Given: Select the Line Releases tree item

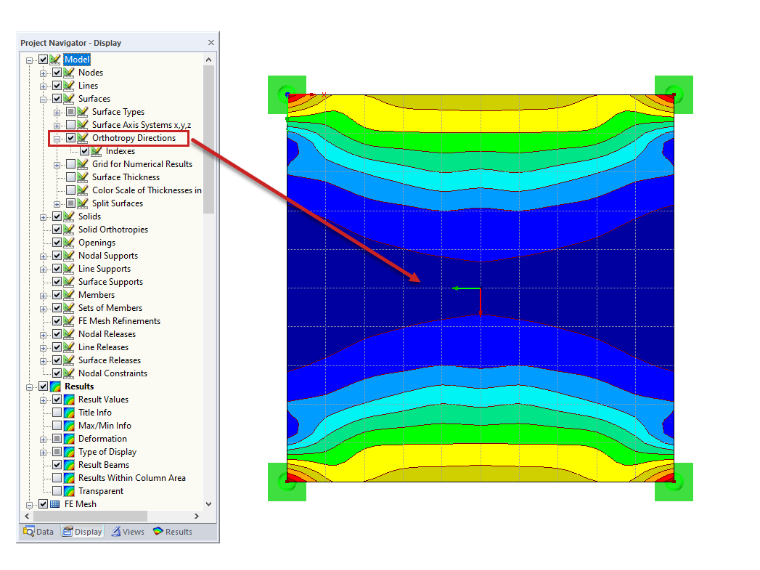Looking at the screenshot, I should 103,348.
